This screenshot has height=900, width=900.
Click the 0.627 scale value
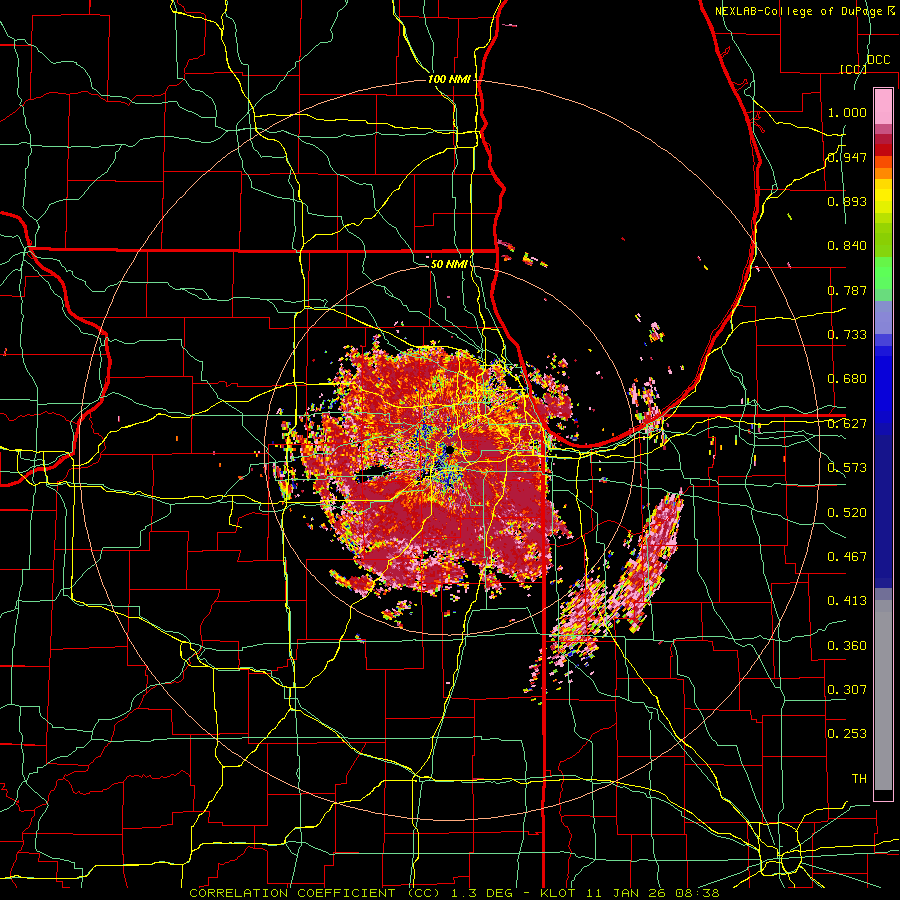[847, 424]
